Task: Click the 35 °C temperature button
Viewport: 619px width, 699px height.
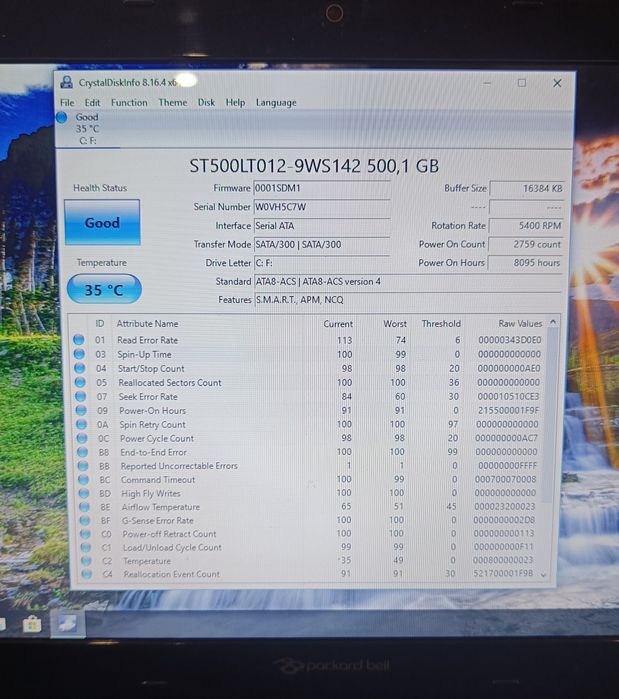Action: 104,290
